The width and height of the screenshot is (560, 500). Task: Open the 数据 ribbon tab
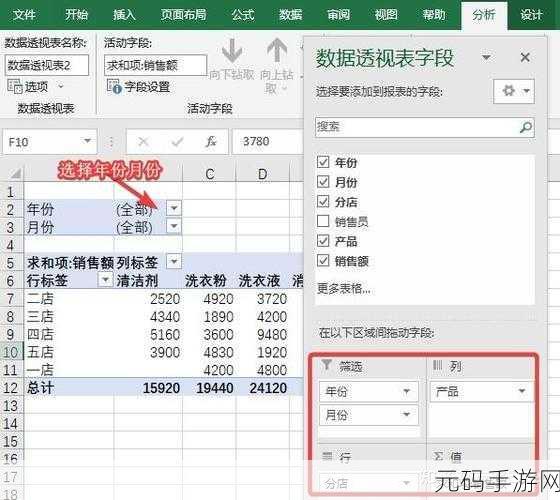[x=290, y=15]
